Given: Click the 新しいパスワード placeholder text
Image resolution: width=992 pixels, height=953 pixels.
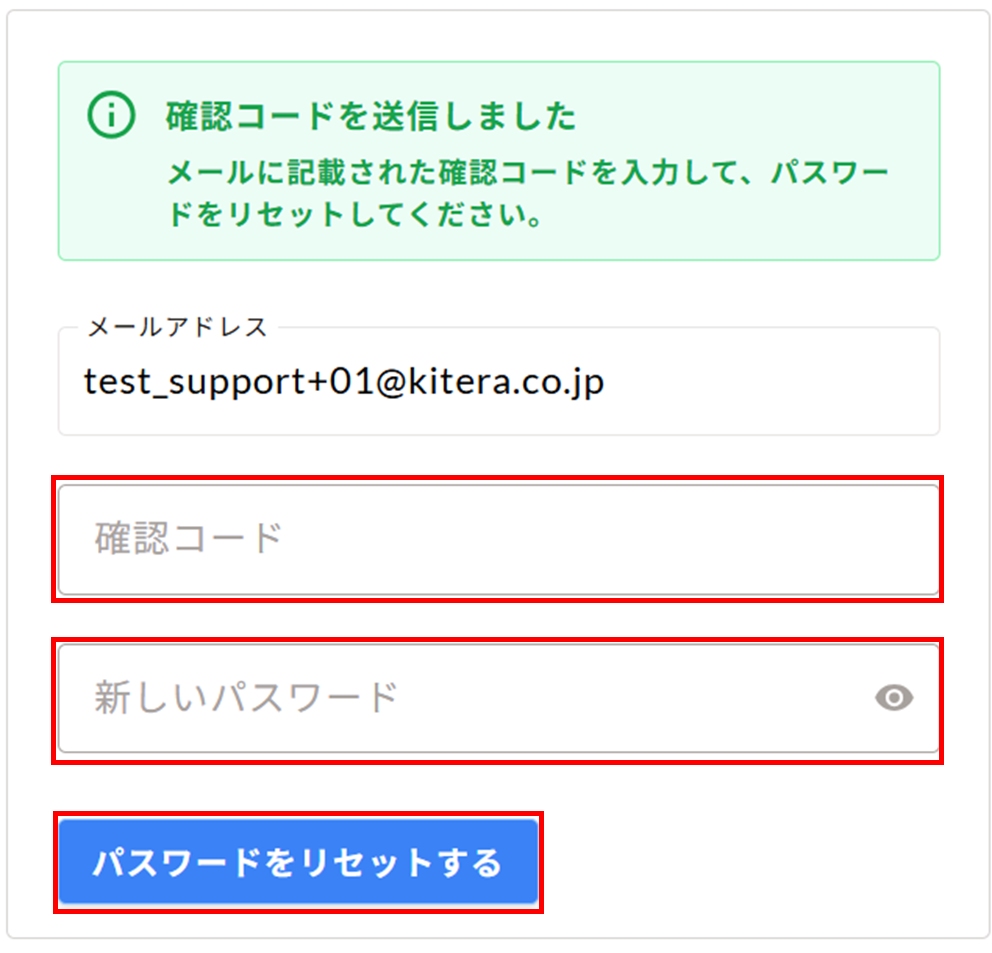Looking at the screenshot, I should pyautogui.click(x=246, y=697).
